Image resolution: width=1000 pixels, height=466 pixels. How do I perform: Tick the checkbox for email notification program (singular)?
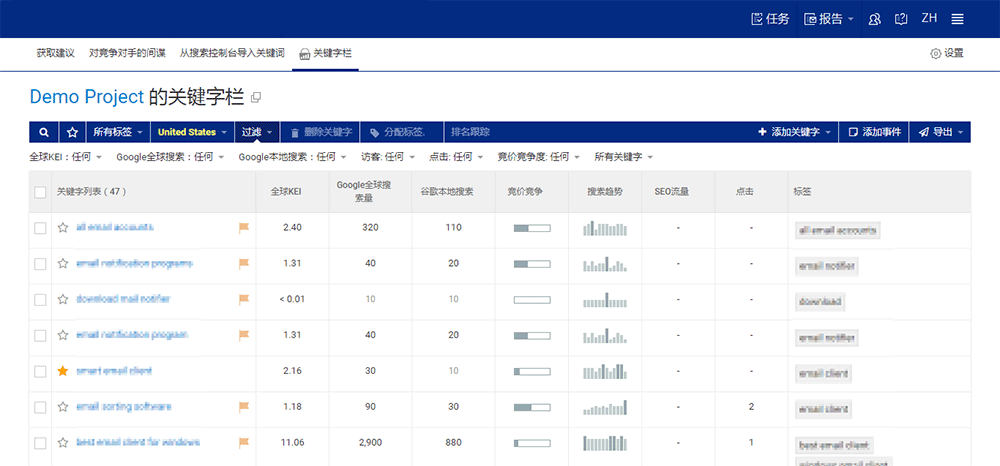[x=40, y=335]
